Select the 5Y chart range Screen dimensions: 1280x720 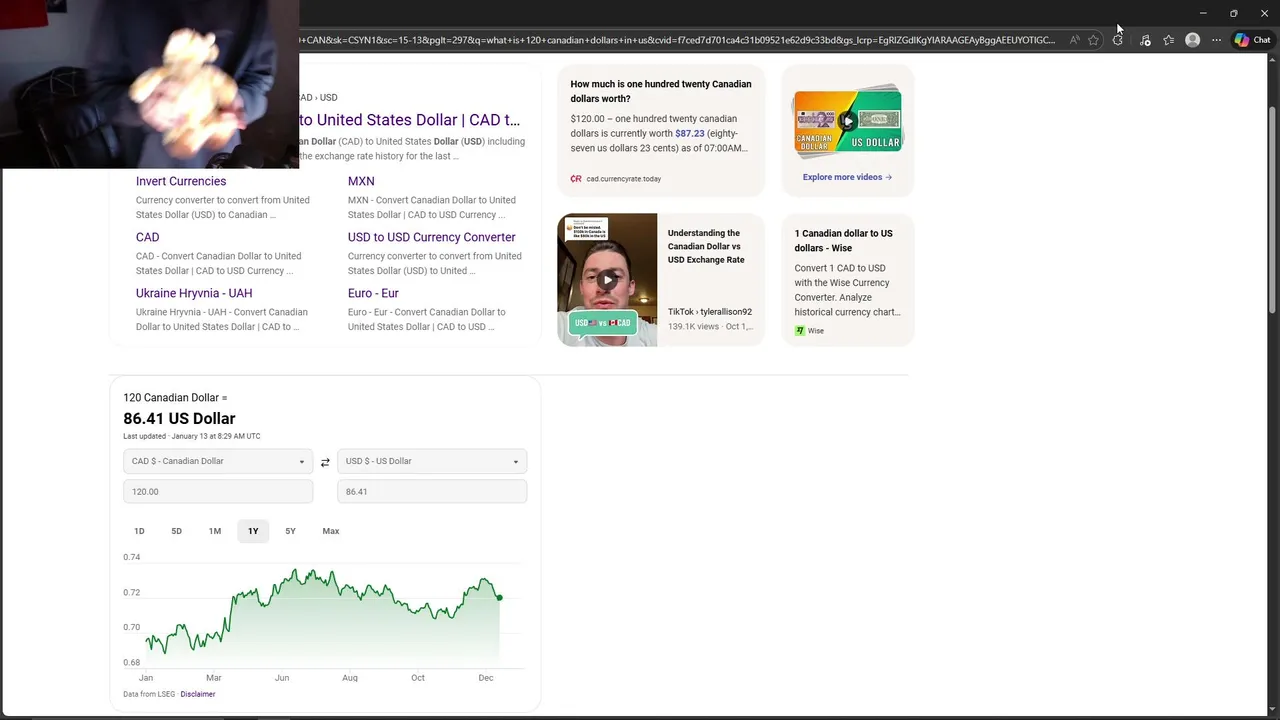290,531
